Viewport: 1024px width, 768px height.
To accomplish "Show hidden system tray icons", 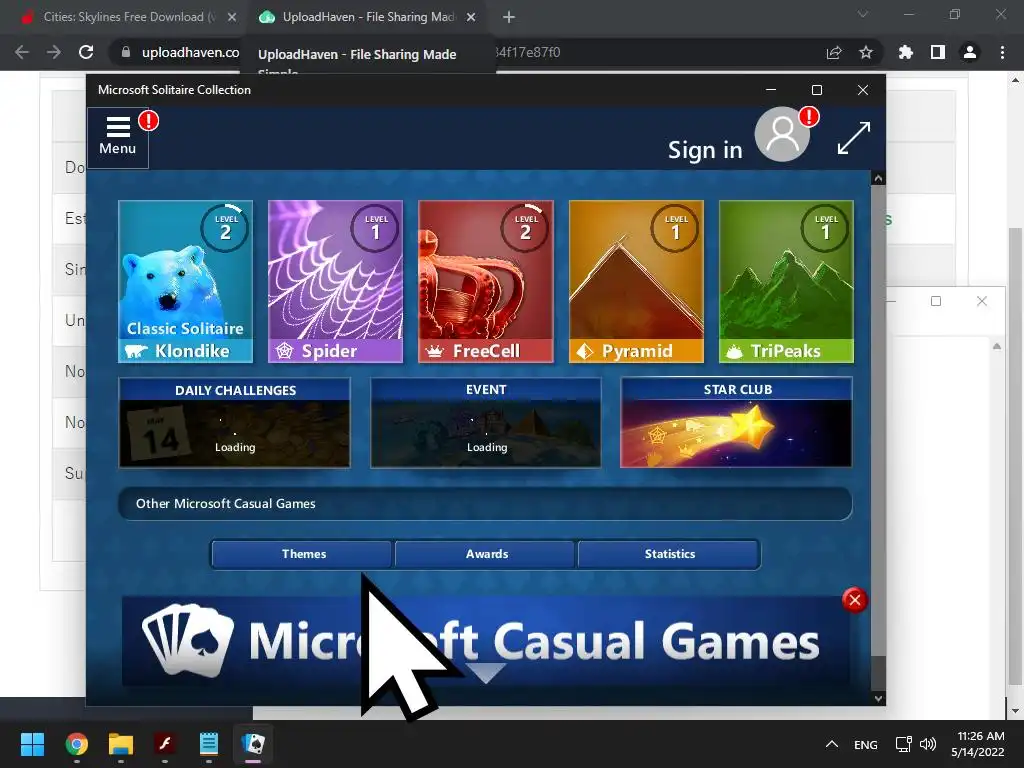I will point(831,744).
